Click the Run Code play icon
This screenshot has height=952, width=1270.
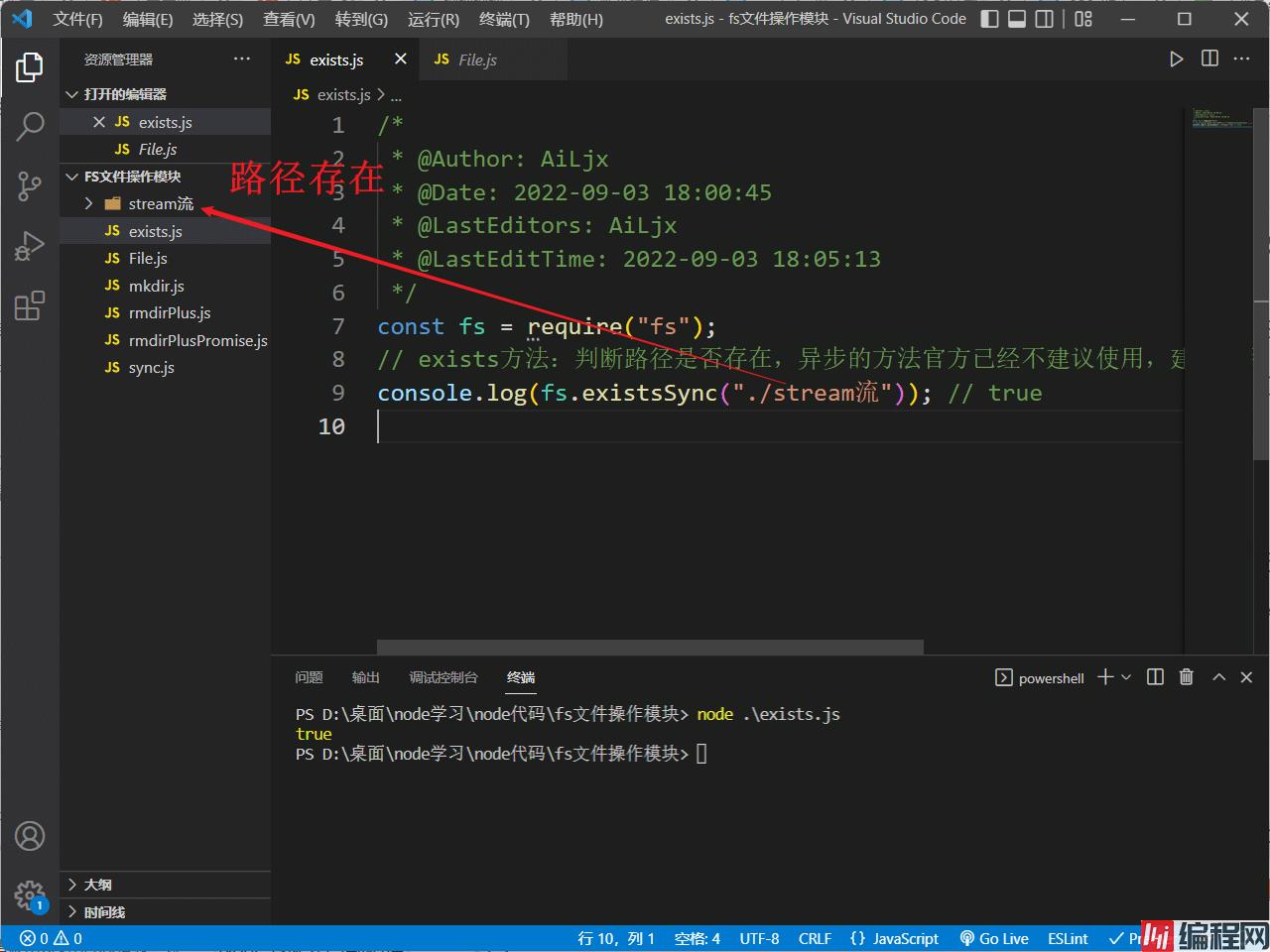tap(1176, 59)
